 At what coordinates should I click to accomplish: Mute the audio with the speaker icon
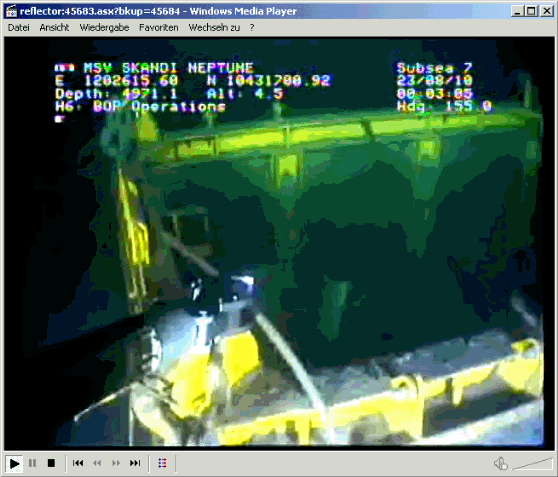coord(501,463)
